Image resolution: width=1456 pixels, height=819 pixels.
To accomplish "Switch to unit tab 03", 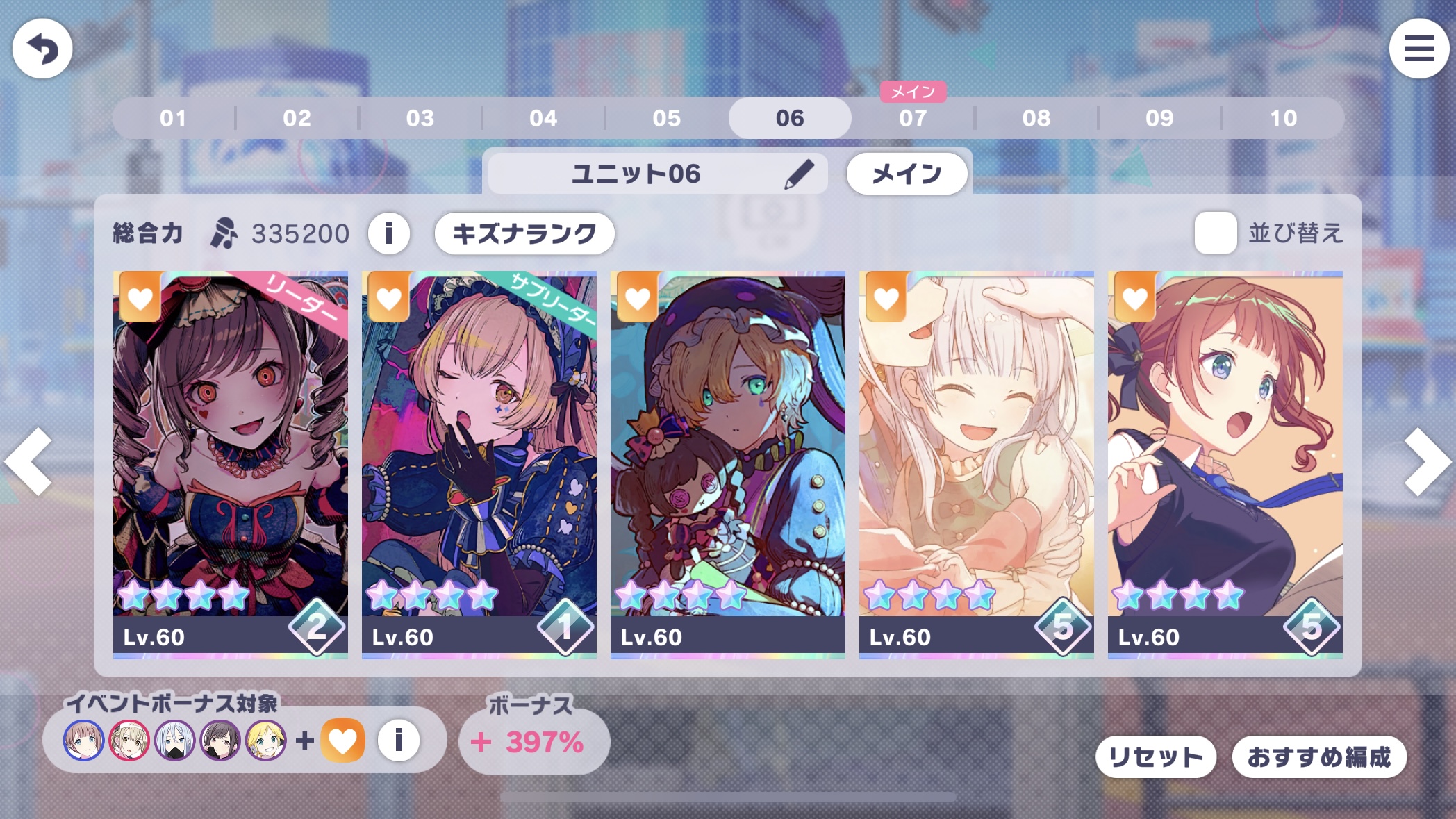I will pos(420,118).
